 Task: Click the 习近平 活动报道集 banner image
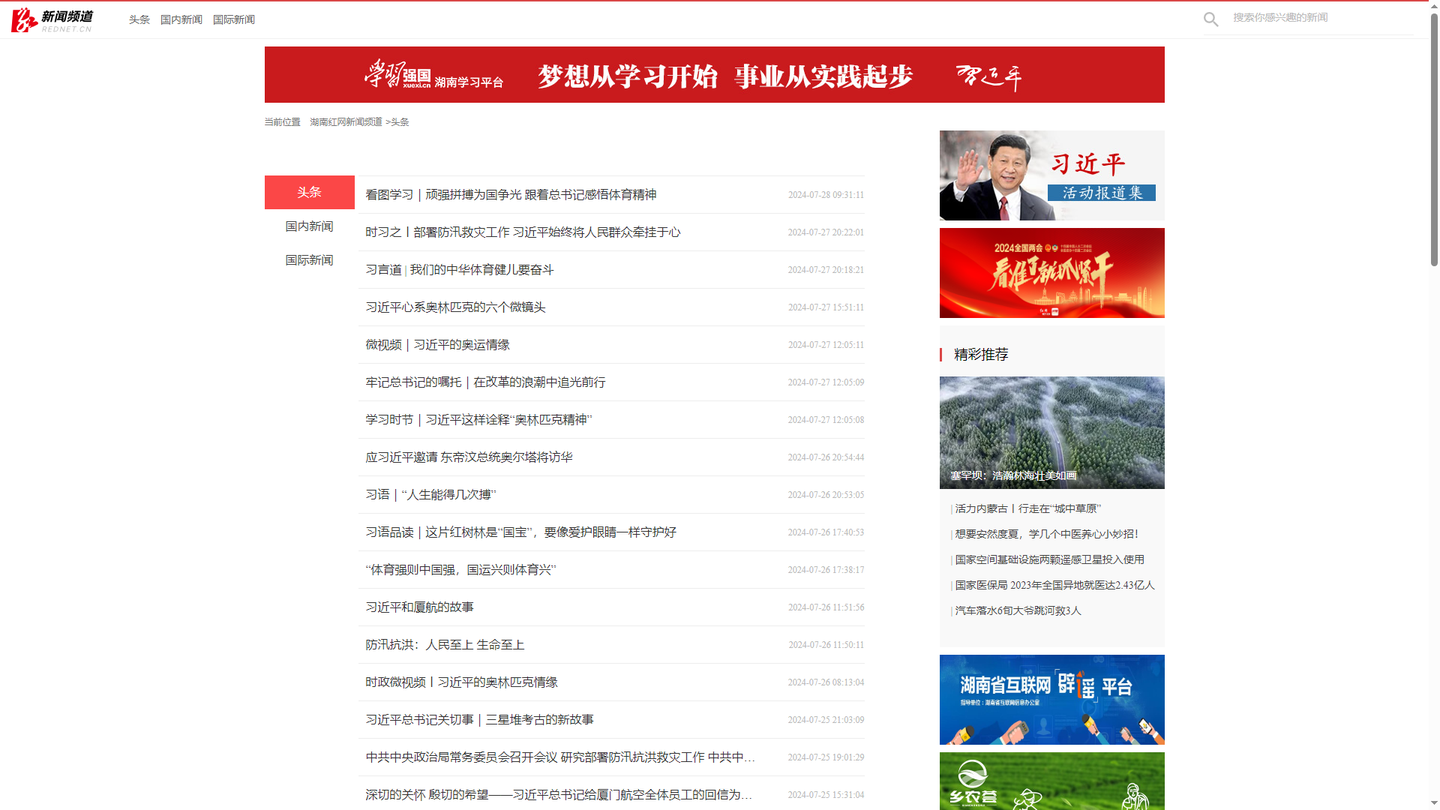(1052, 175)
